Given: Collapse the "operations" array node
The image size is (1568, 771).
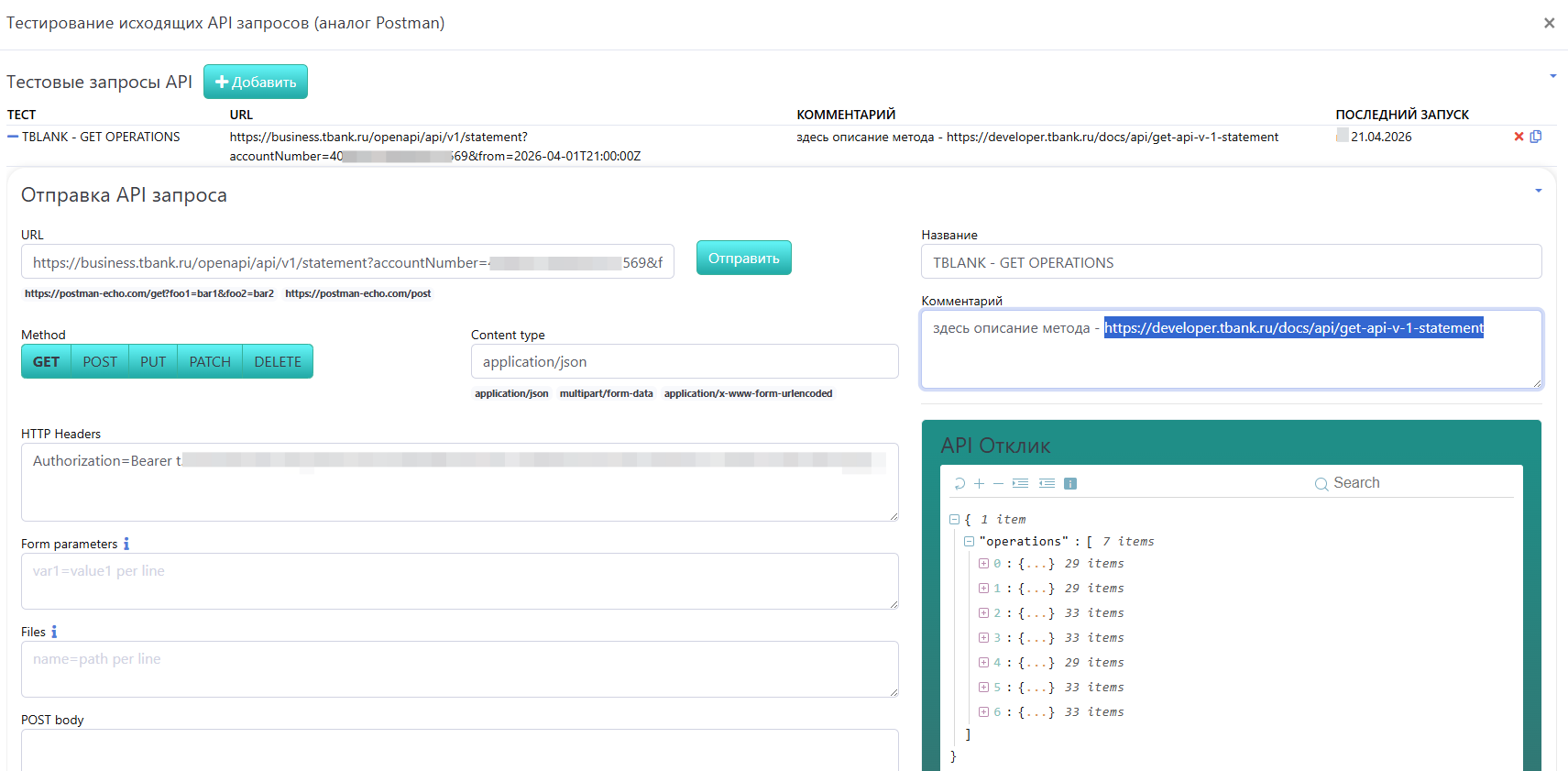Looking at the screenshot, I should click(x=969, y=542).
